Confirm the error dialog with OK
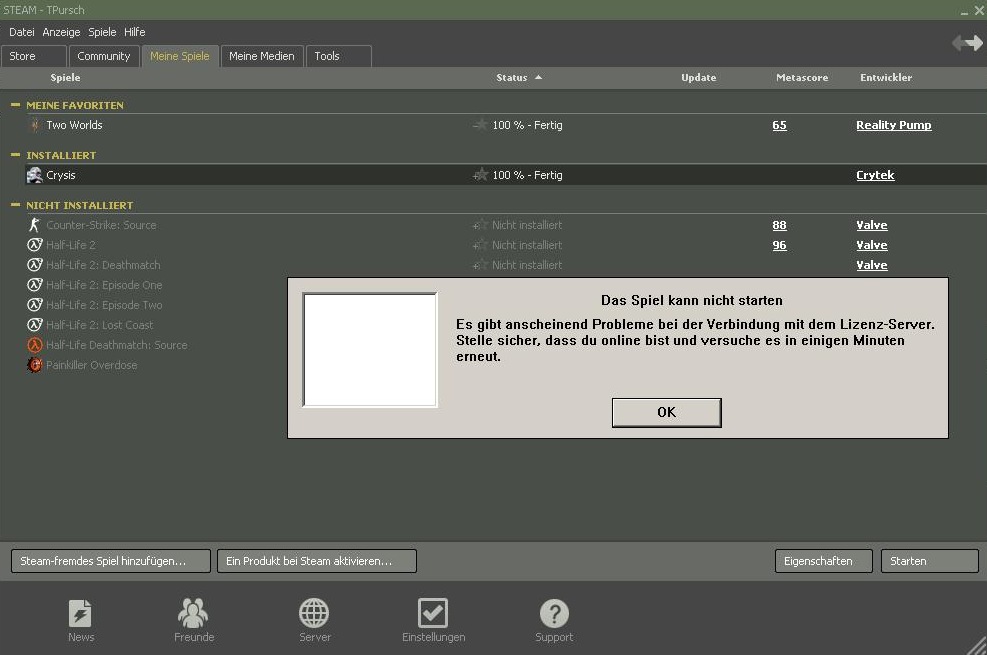Screen dimensions: 987x655 coord(667,412)
